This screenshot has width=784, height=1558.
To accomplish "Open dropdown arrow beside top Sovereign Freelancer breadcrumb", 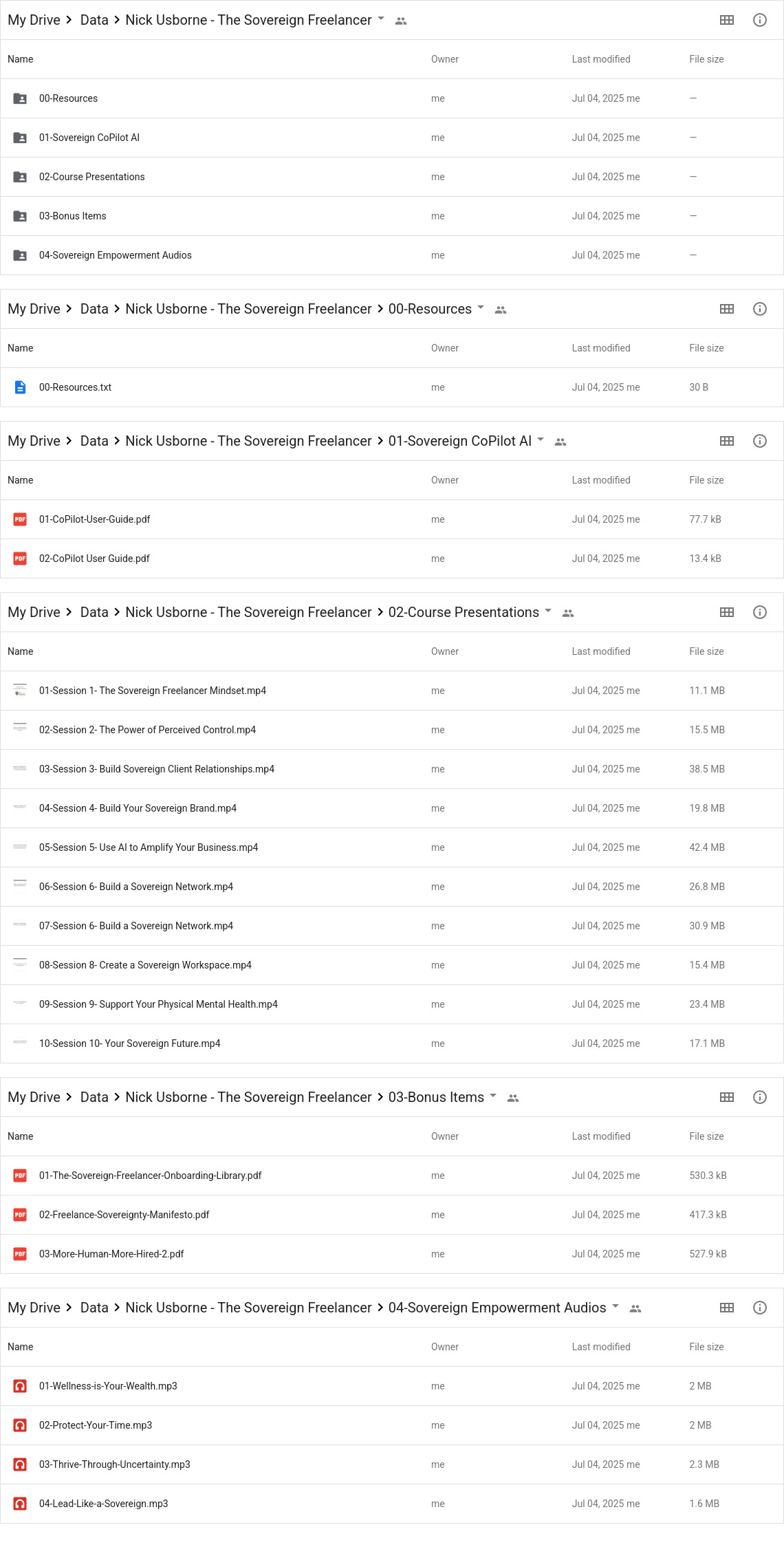I will [381, 19].
